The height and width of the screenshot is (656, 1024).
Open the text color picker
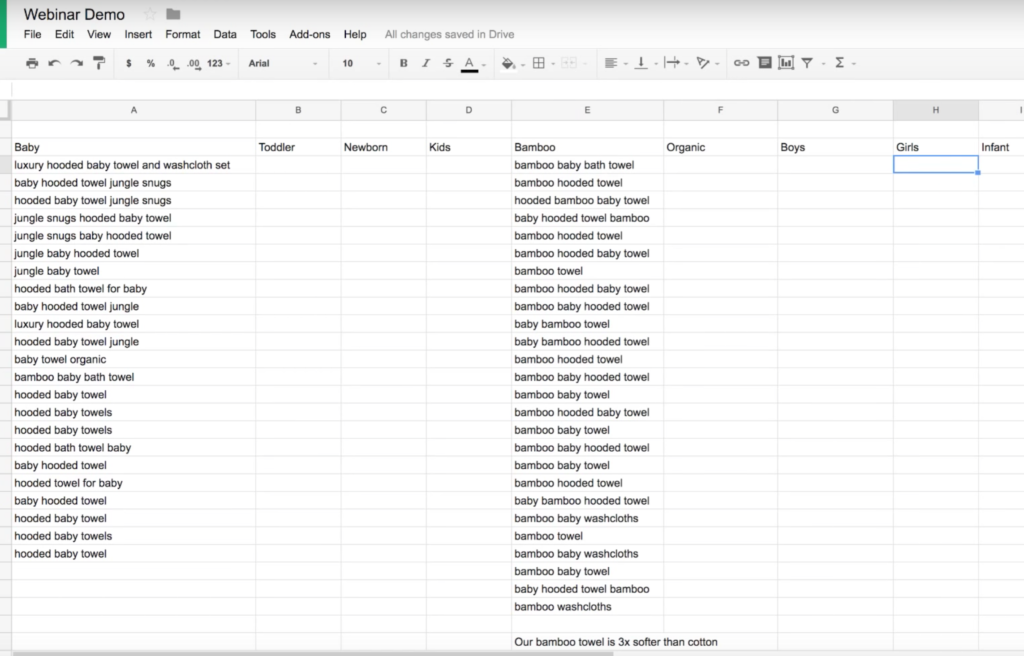(x=469, y=63)
